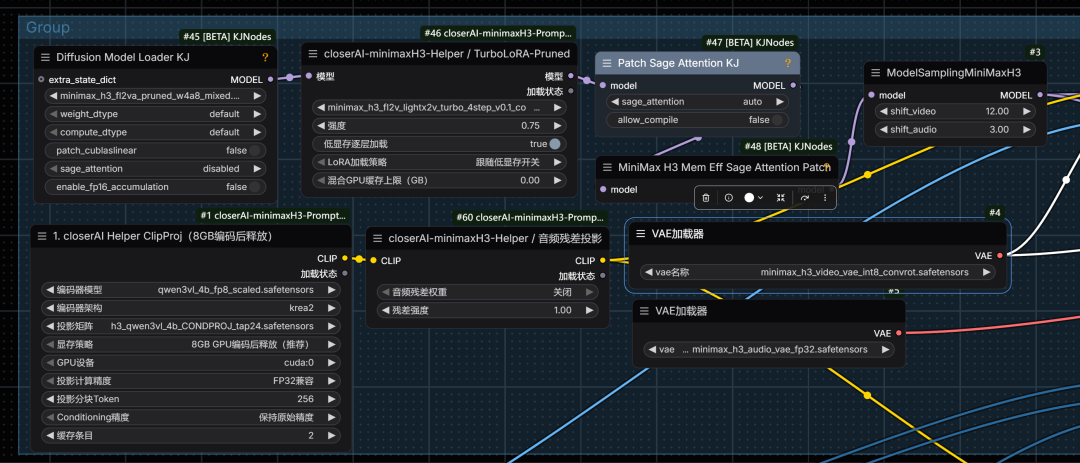Open the auto sage_attention dropdown in Patch Sage Attention
This screenshot has height=463, width=1080.
pyautogui.click(x=696, y=102)
